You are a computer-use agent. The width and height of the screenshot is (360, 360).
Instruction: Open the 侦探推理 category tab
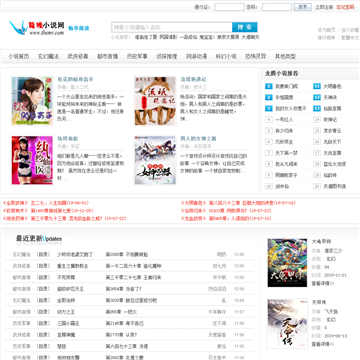click(x=167, y=56)
